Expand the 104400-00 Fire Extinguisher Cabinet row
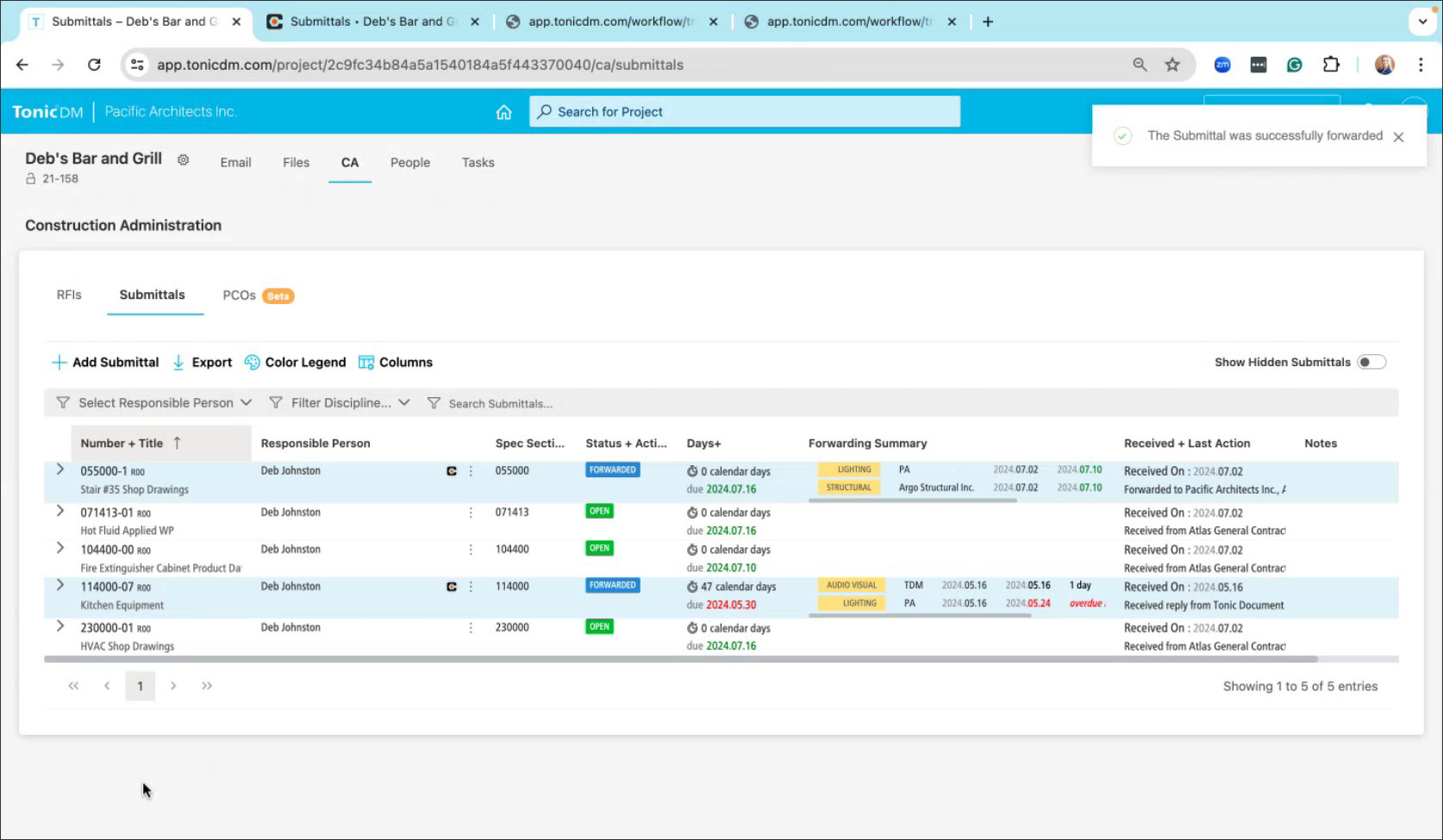The height and width of the screenshot is (840, 1443). click(x=59, y=548)
